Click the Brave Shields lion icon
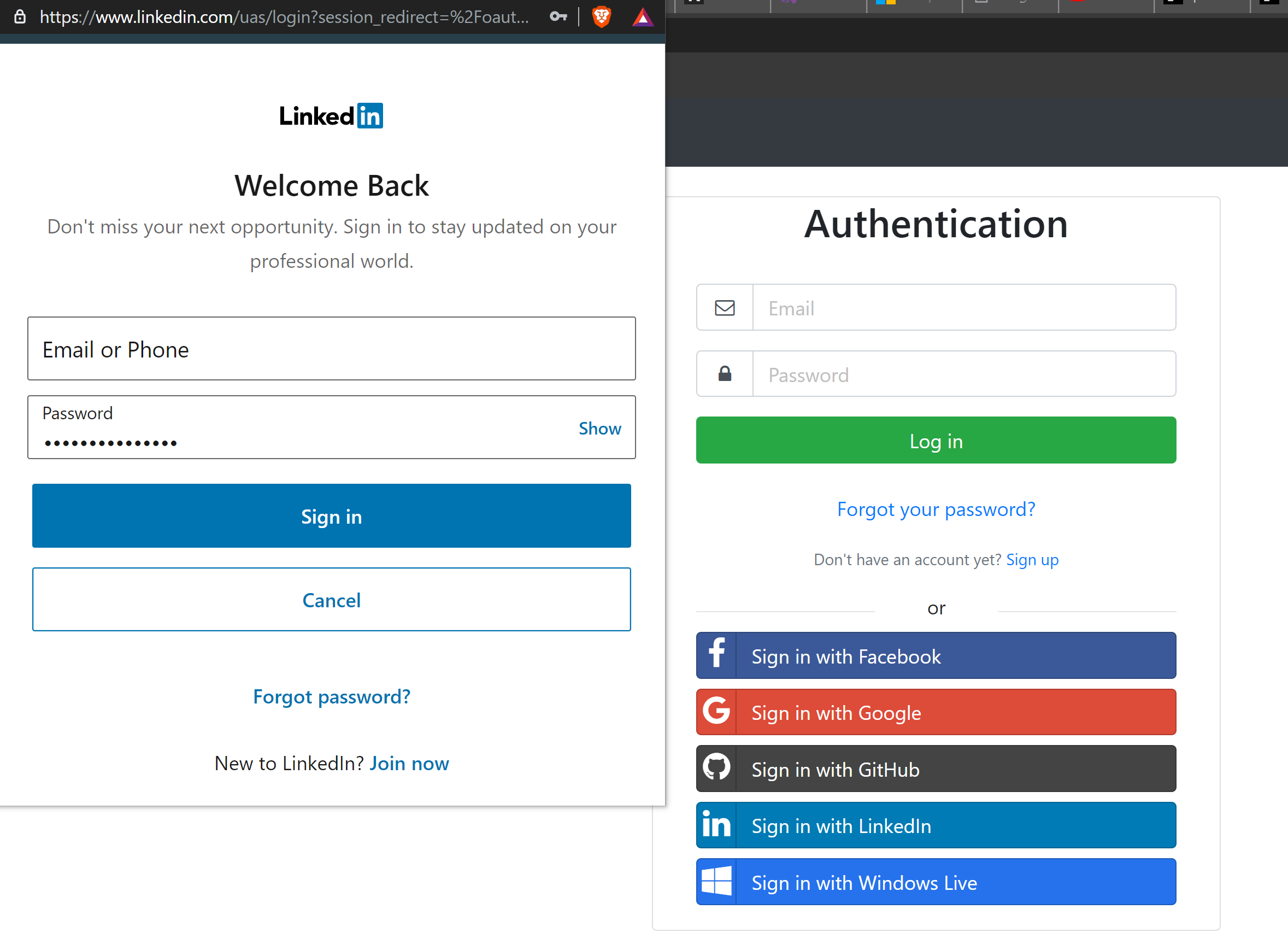The height and width of the screenshot is (950, 1288). tap(601, 17)
